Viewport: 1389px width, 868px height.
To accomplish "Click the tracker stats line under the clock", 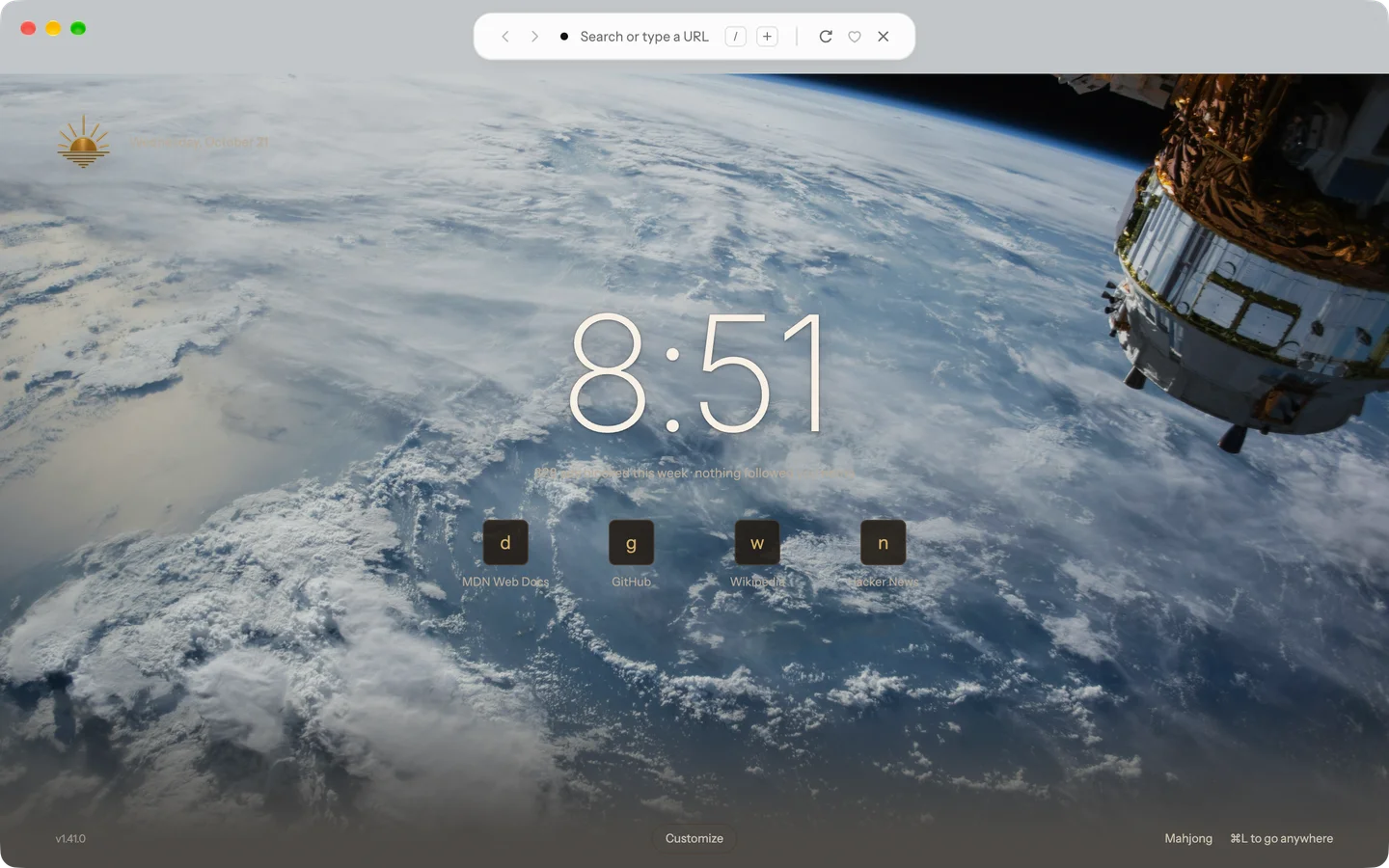I will [694, 474].
